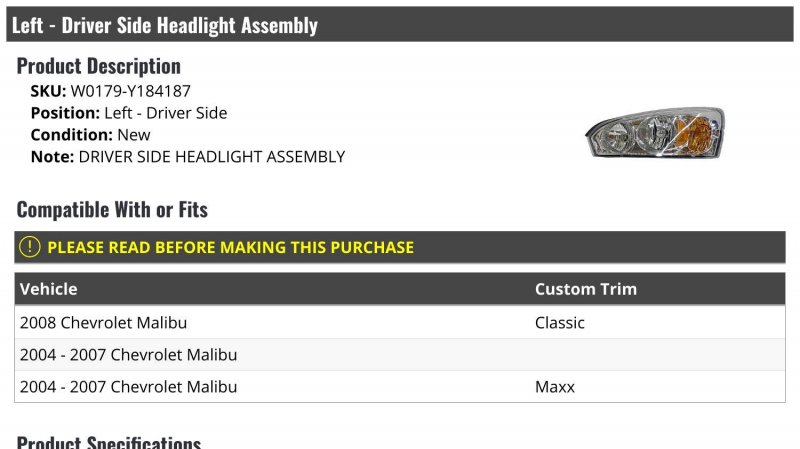Click the warning exclamation circle icon
800x449 pixels.
pyautogui.click(x=30, y=247)
